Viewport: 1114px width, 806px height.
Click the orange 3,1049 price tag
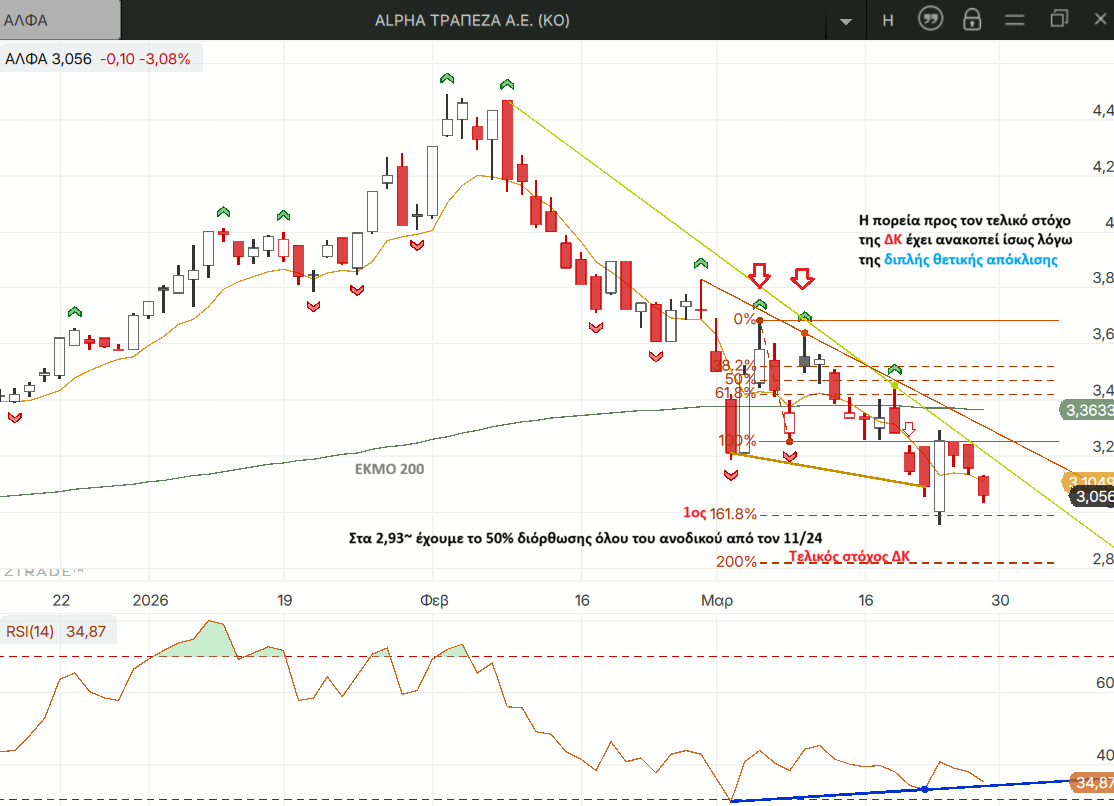pos(1088,481)
